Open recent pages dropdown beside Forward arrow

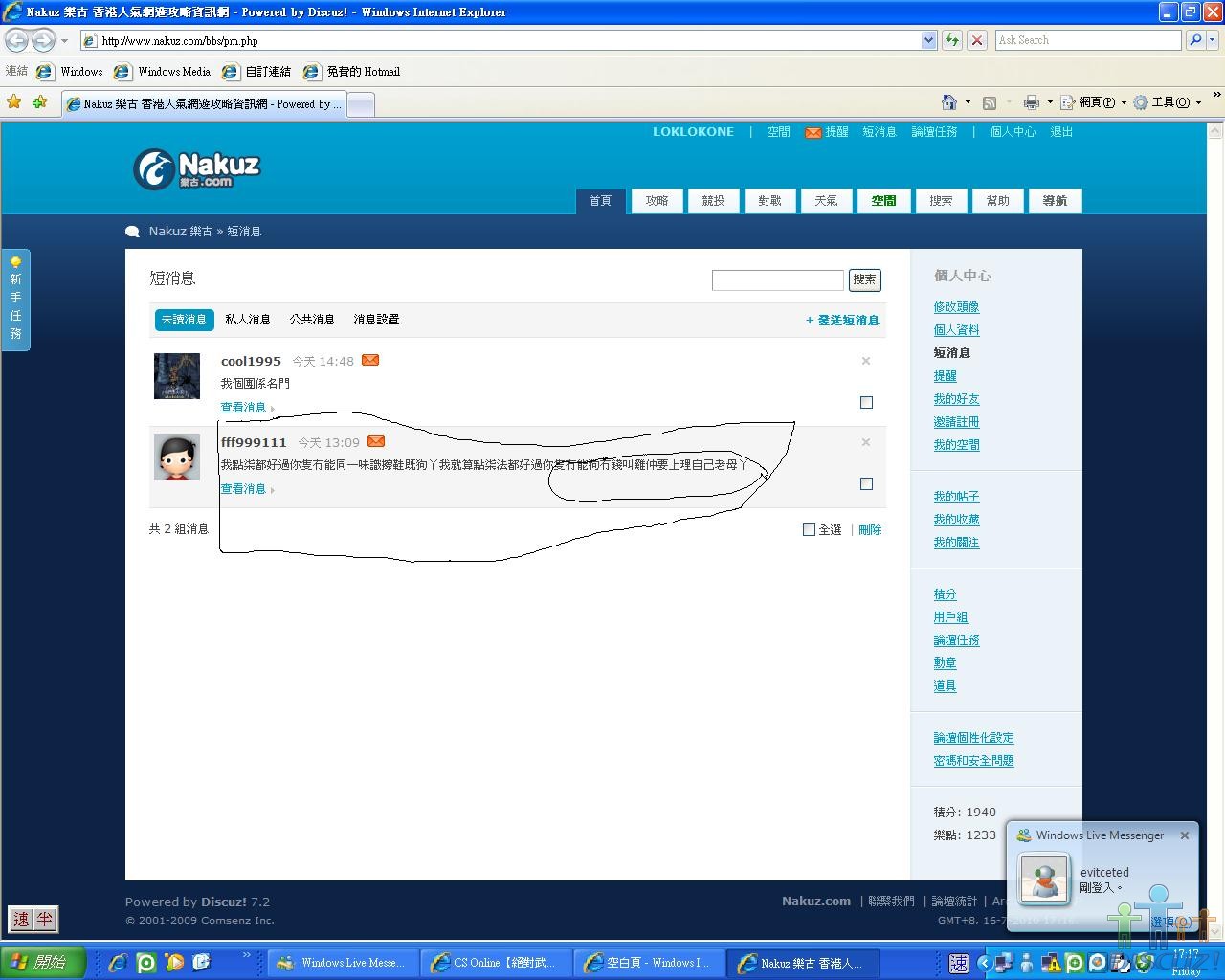[64, 41]
